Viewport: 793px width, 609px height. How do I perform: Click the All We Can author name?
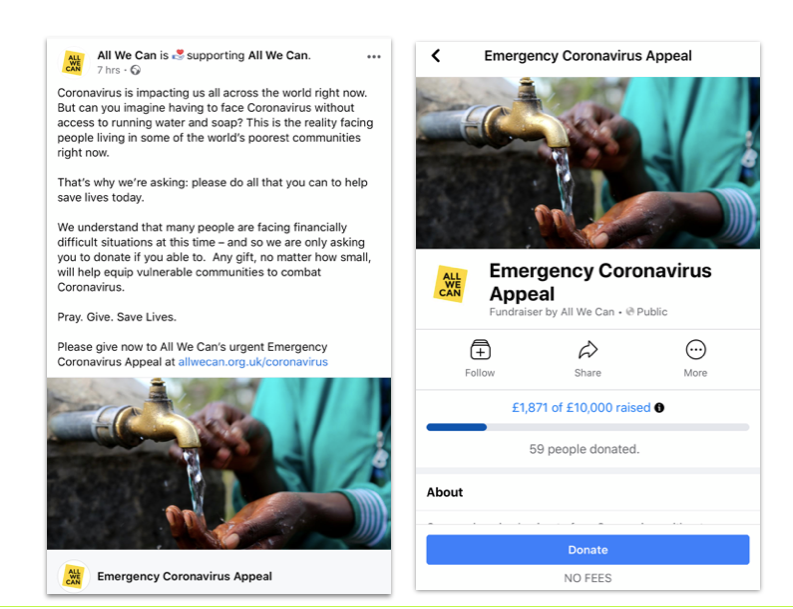coord(127,55)
